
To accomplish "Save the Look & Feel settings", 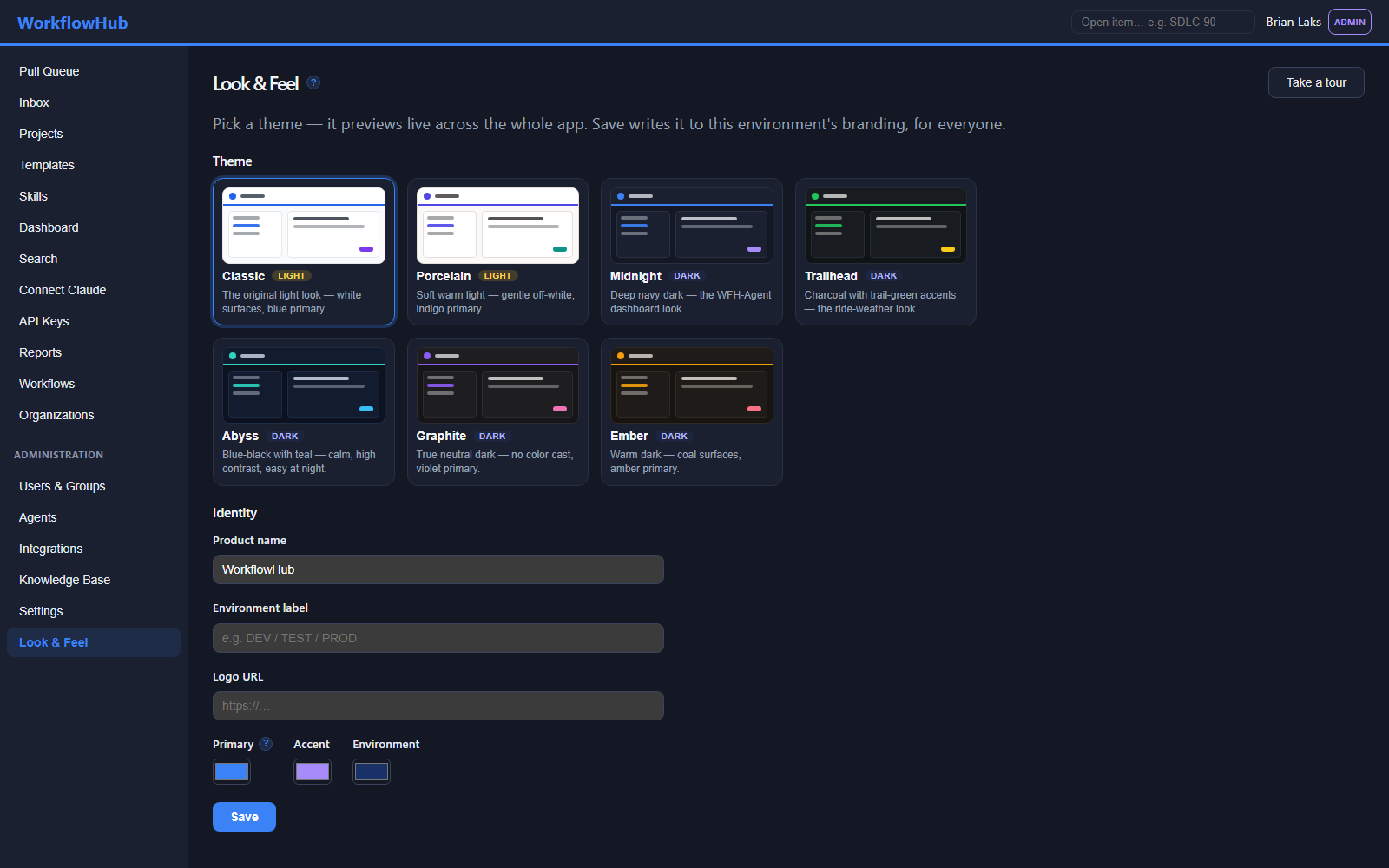I will click(244, 817).
